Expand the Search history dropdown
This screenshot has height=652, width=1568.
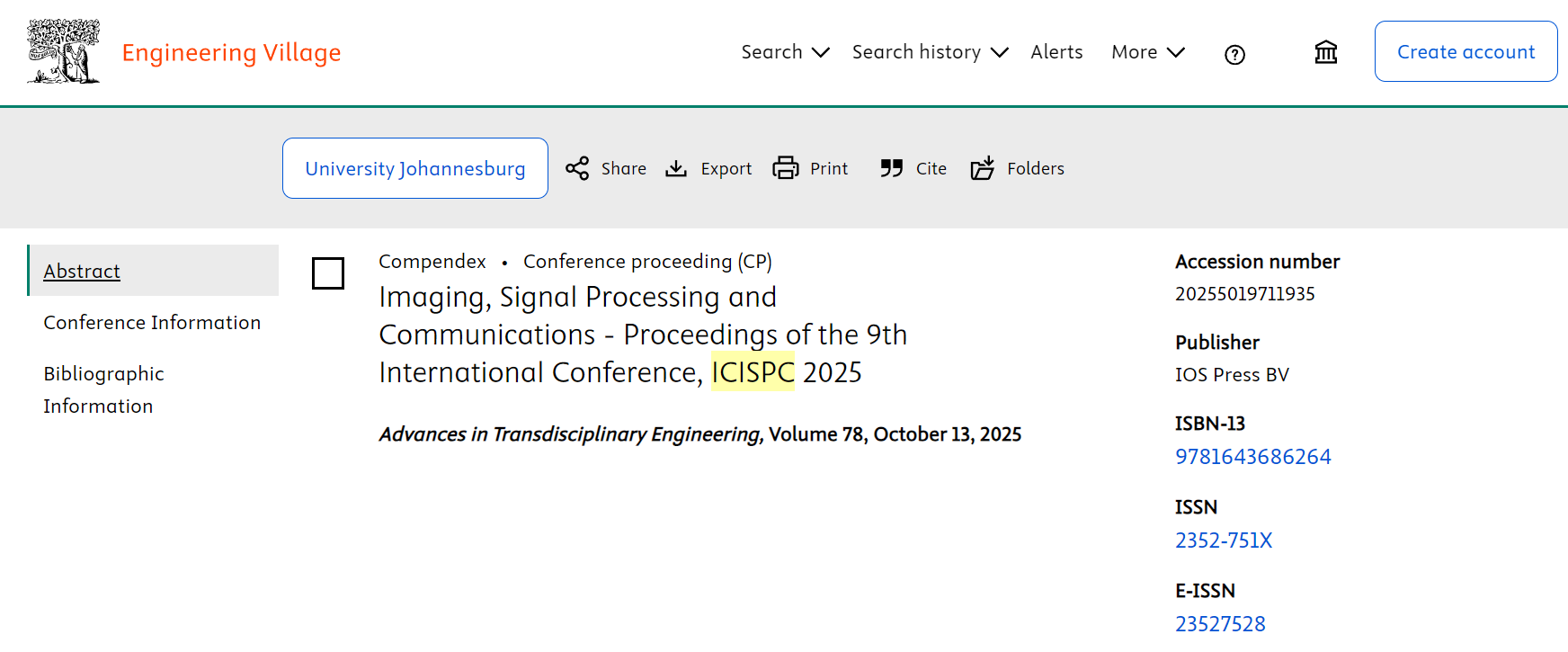coord(930,52)
